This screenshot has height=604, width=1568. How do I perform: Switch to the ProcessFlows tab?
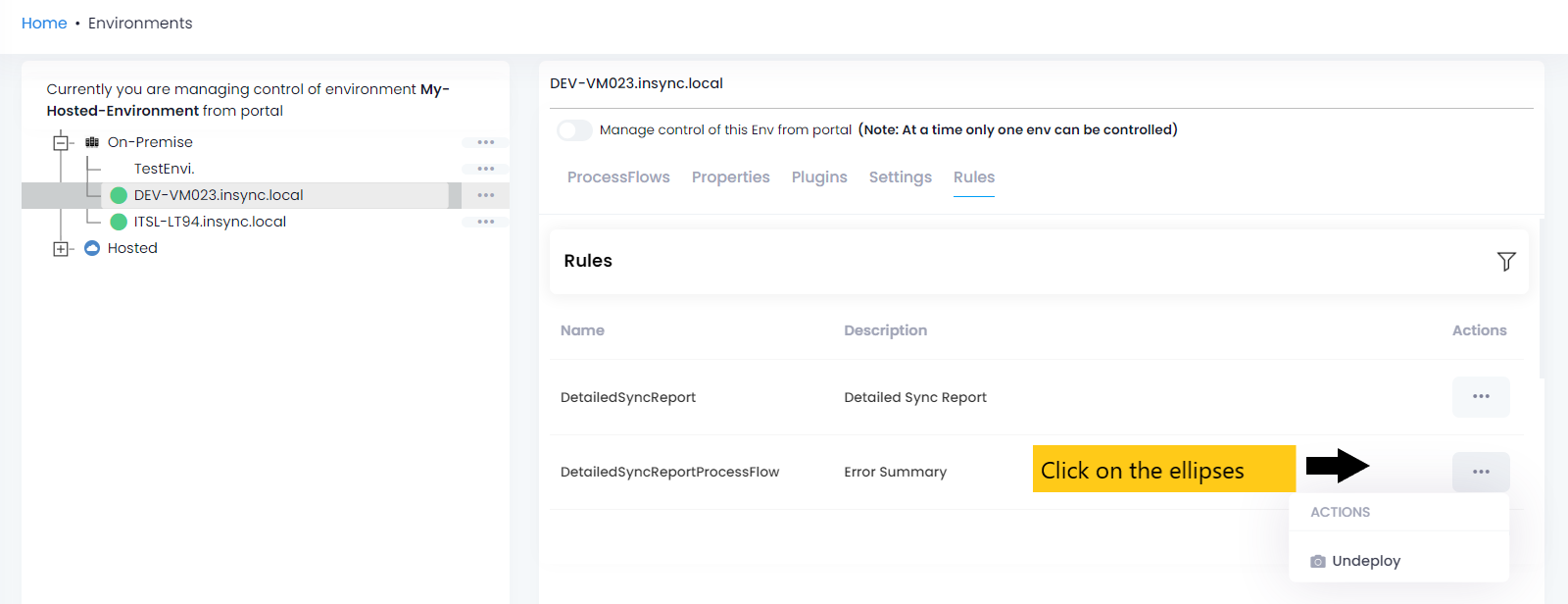(x=618, y=177)
